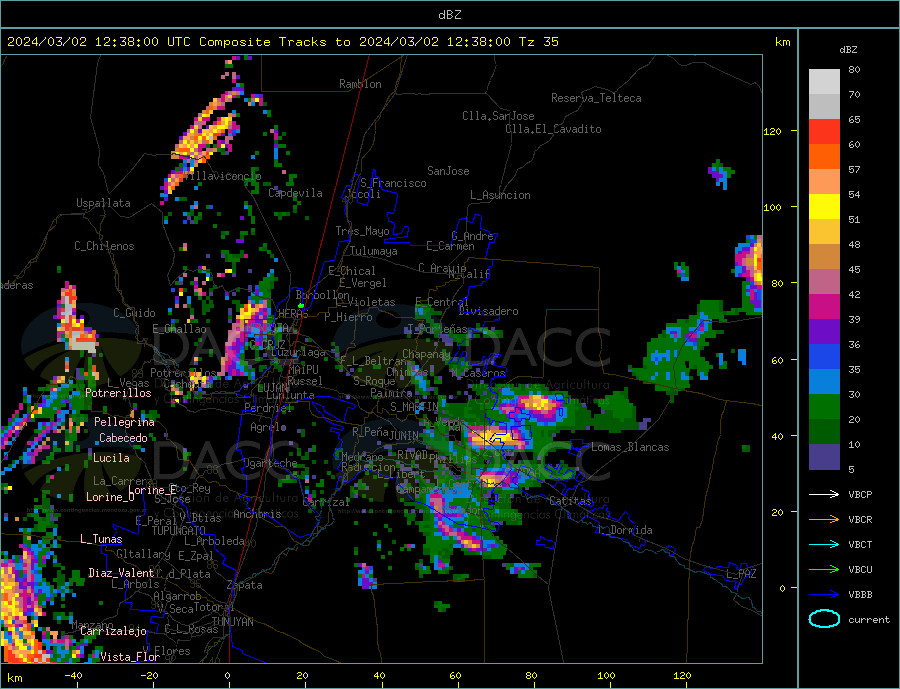Click the C_Guido place label
The width and height of the screenshot is (900, 689).
coord(134,313)
